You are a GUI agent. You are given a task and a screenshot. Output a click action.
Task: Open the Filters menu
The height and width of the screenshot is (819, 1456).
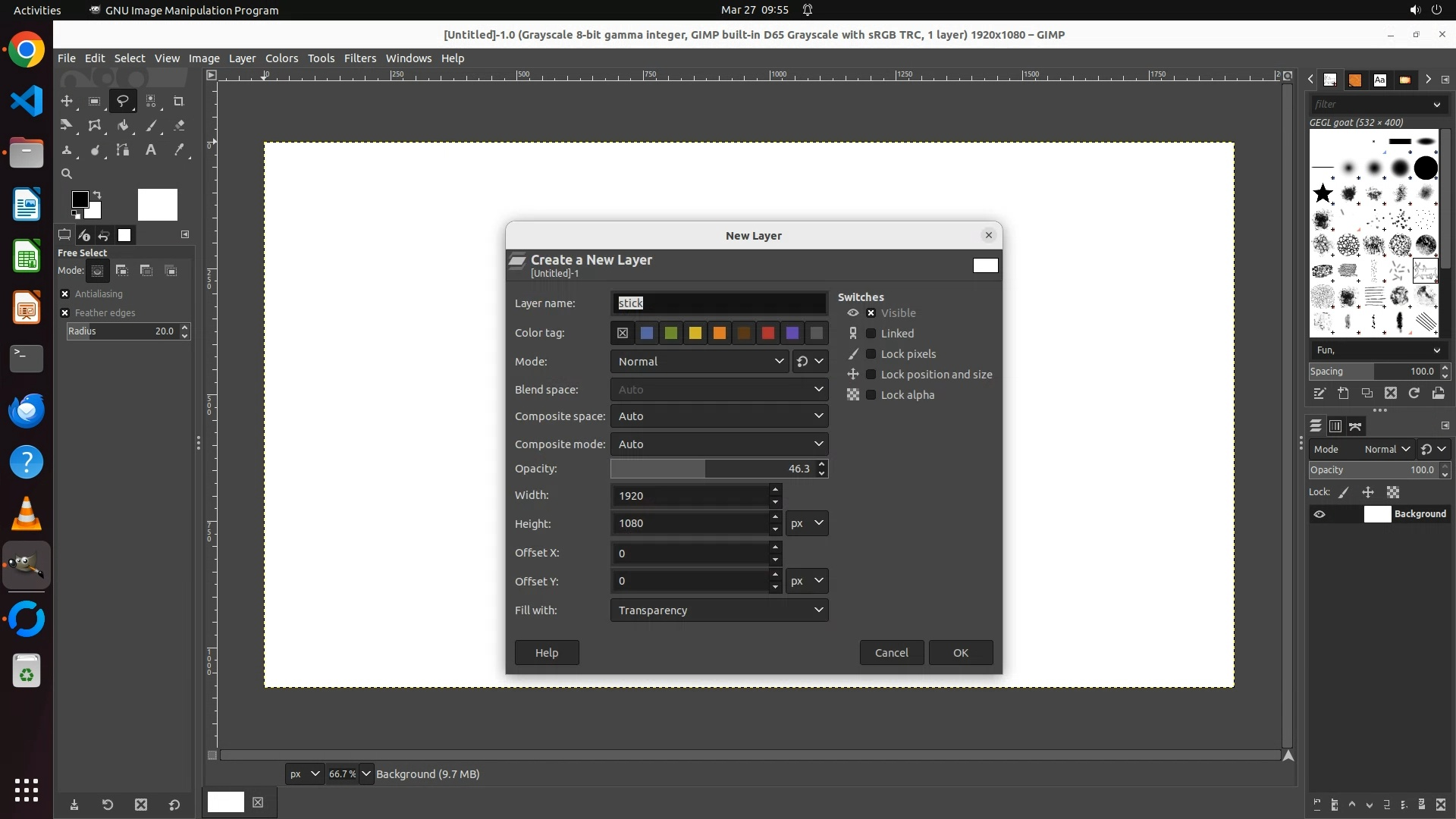point(359,58)
